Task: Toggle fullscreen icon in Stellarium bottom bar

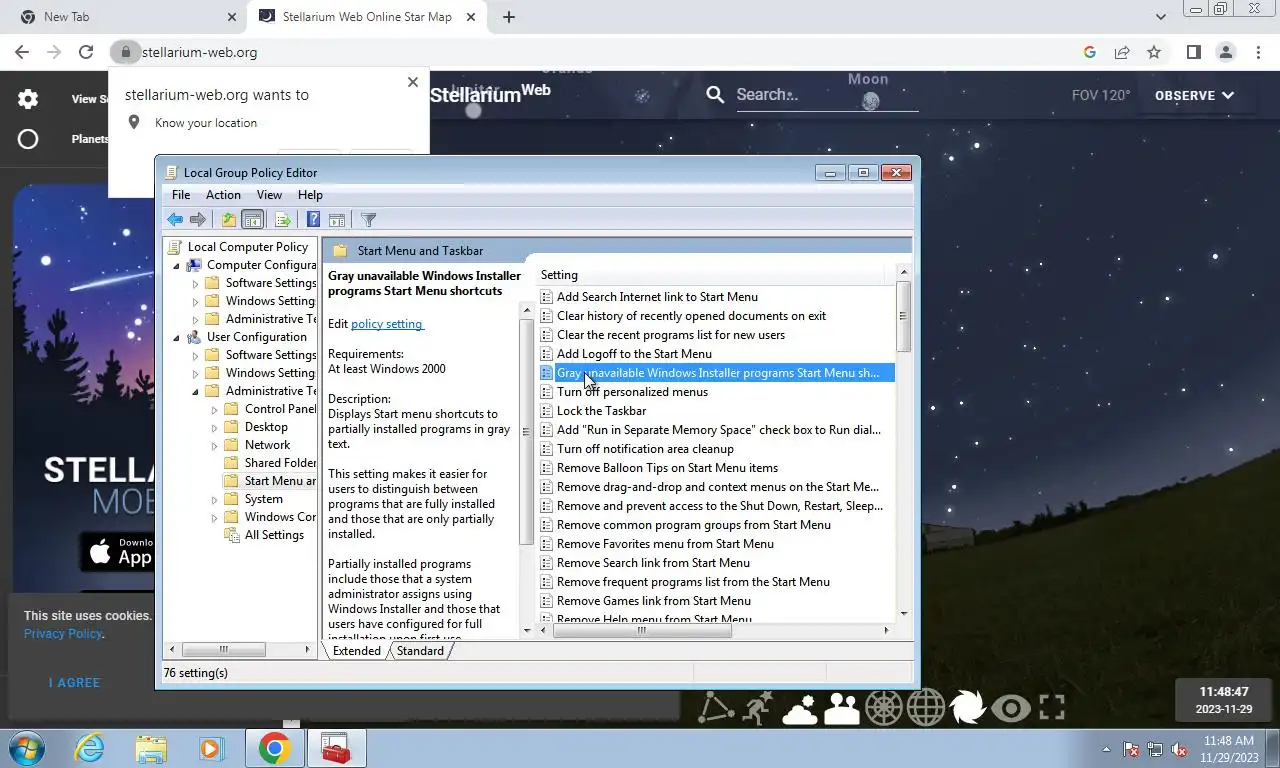Action: pos(1052,708)
